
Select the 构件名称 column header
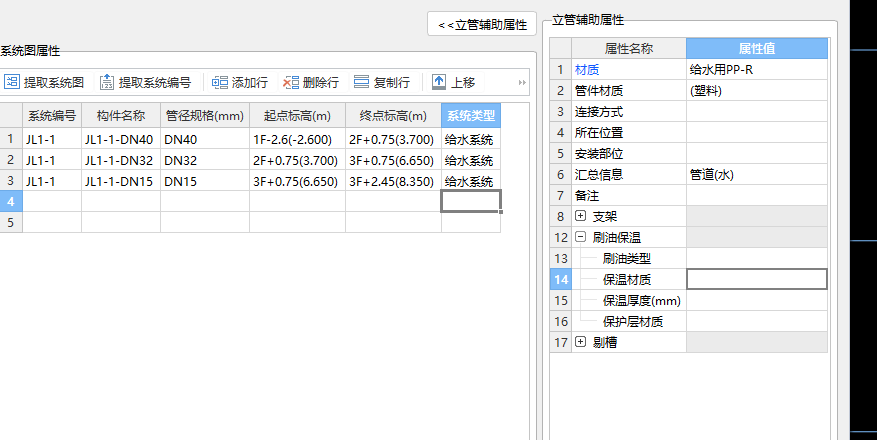coord(121,116)
